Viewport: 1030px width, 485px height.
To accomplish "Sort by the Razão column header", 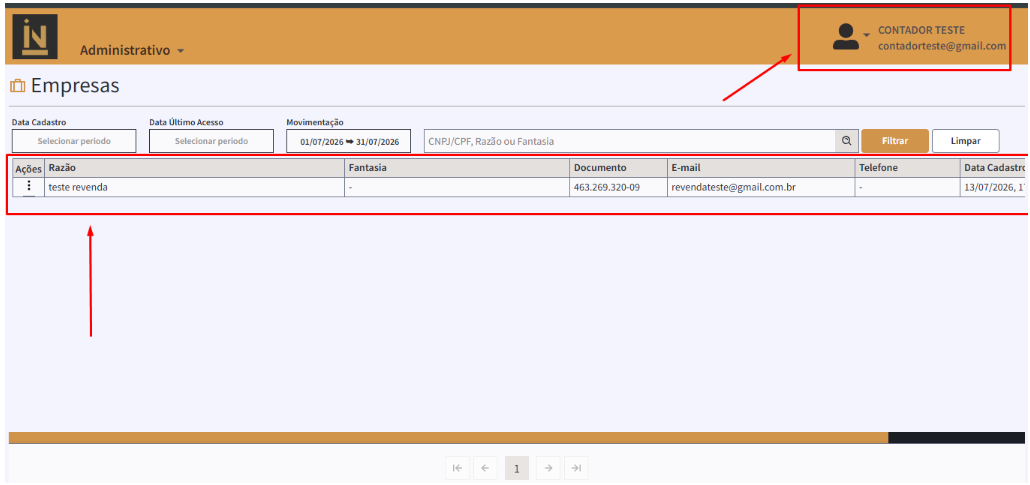I will coord(195,168).
